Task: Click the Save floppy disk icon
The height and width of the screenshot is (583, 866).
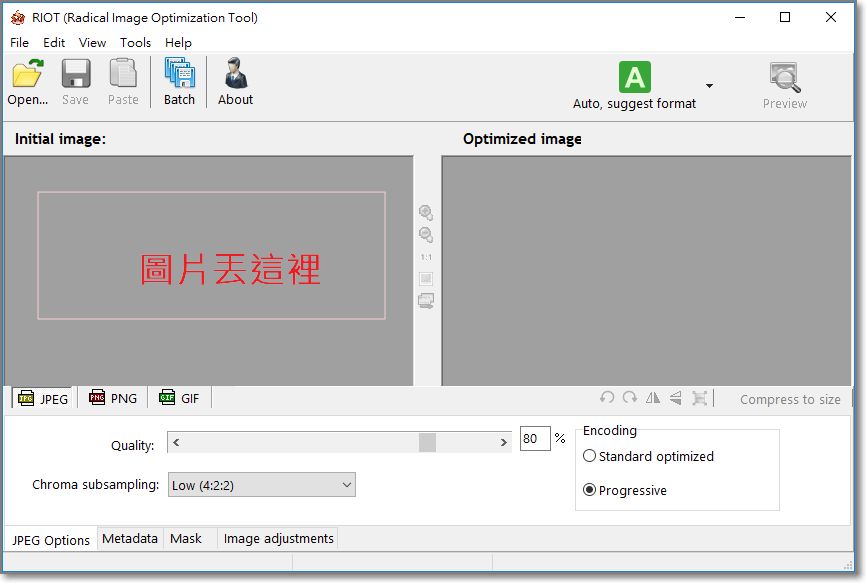Action: (75, 81)
